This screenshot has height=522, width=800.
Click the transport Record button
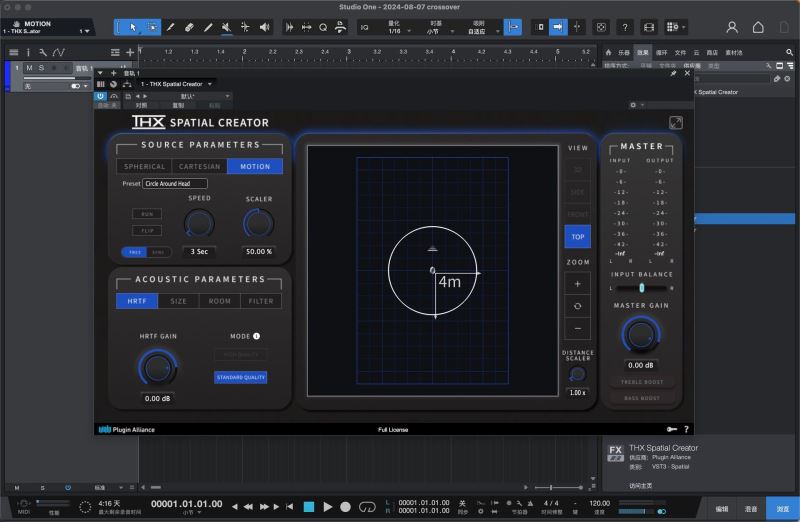345,507
